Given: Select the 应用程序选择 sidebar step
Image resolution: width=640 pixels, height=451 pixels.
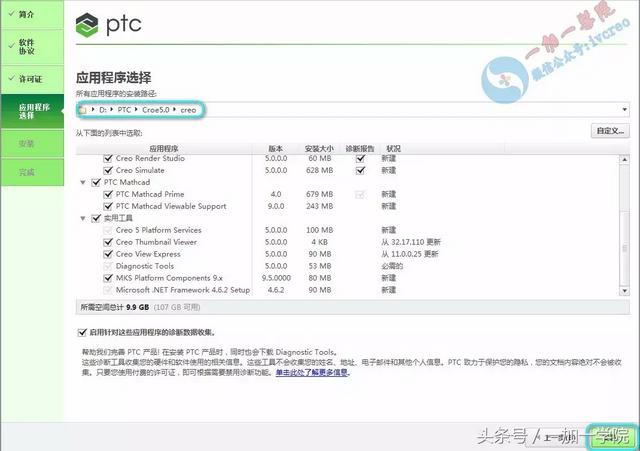Looking at the screenshot, I should tap(32, 111).
